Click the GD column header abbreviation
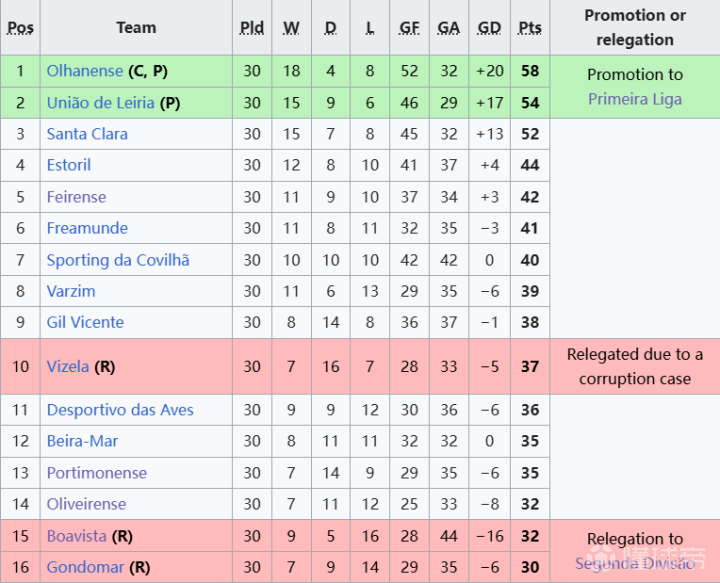The height and width of the screenshot is (583, 720). coord(489,28)
